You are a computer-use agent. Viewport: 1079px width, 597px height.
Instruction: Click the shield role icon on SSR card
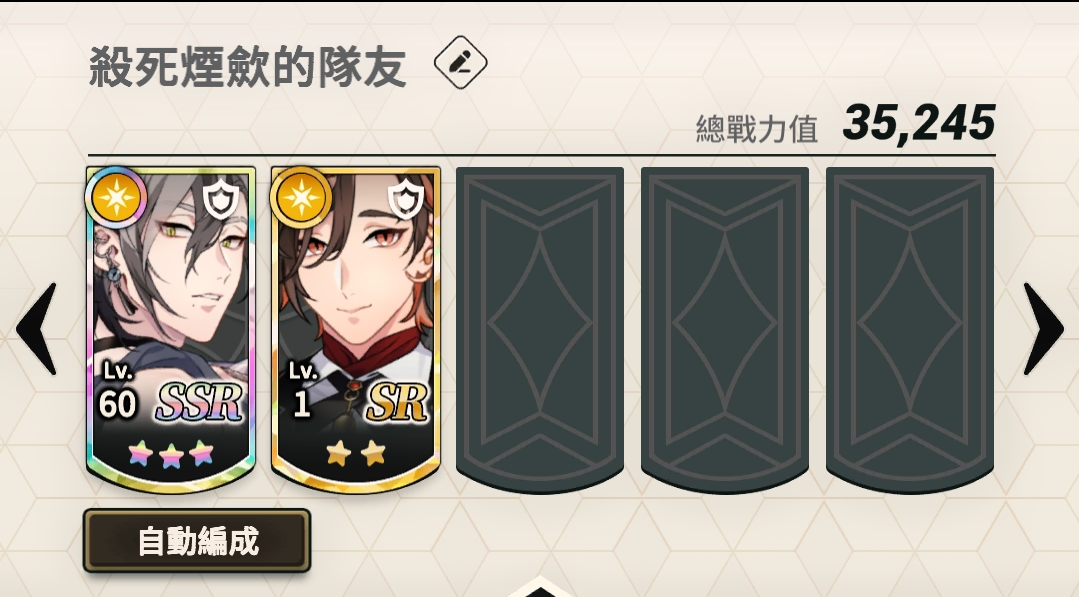pyautogui.click(x=221, y=198)
